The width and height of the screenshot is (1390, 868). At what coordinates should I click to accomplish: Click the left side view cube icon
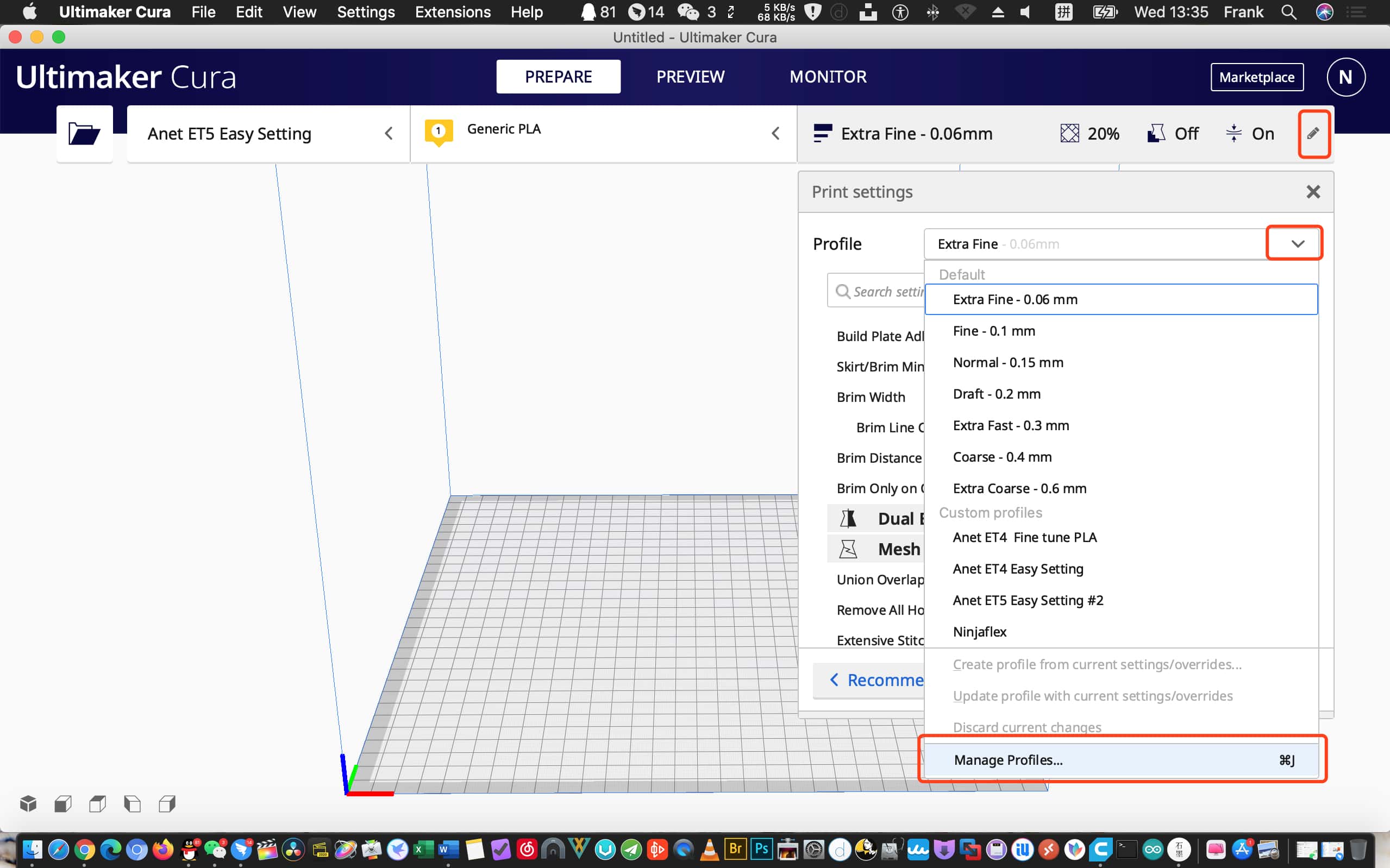[x=132, y=804]
